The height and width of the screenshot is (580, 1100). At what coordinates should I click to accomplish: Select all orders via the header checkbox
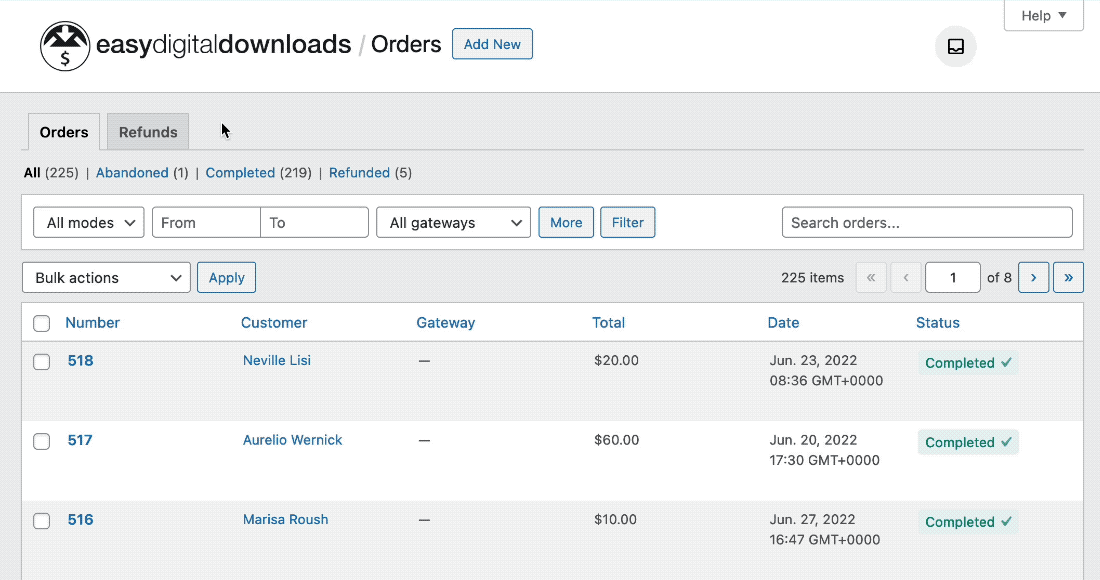pyautogui.click(x=41, y=322)
